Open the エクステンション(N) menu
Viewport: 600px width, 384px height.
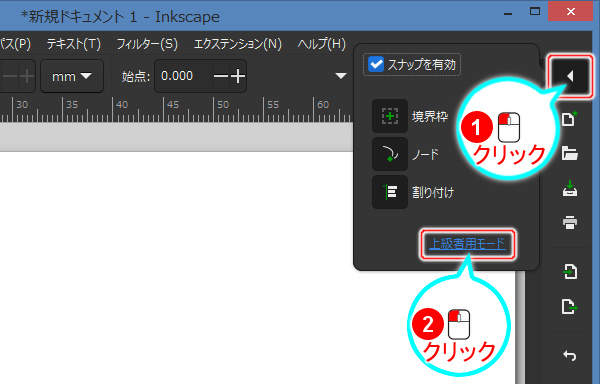[x=238, y=44]
